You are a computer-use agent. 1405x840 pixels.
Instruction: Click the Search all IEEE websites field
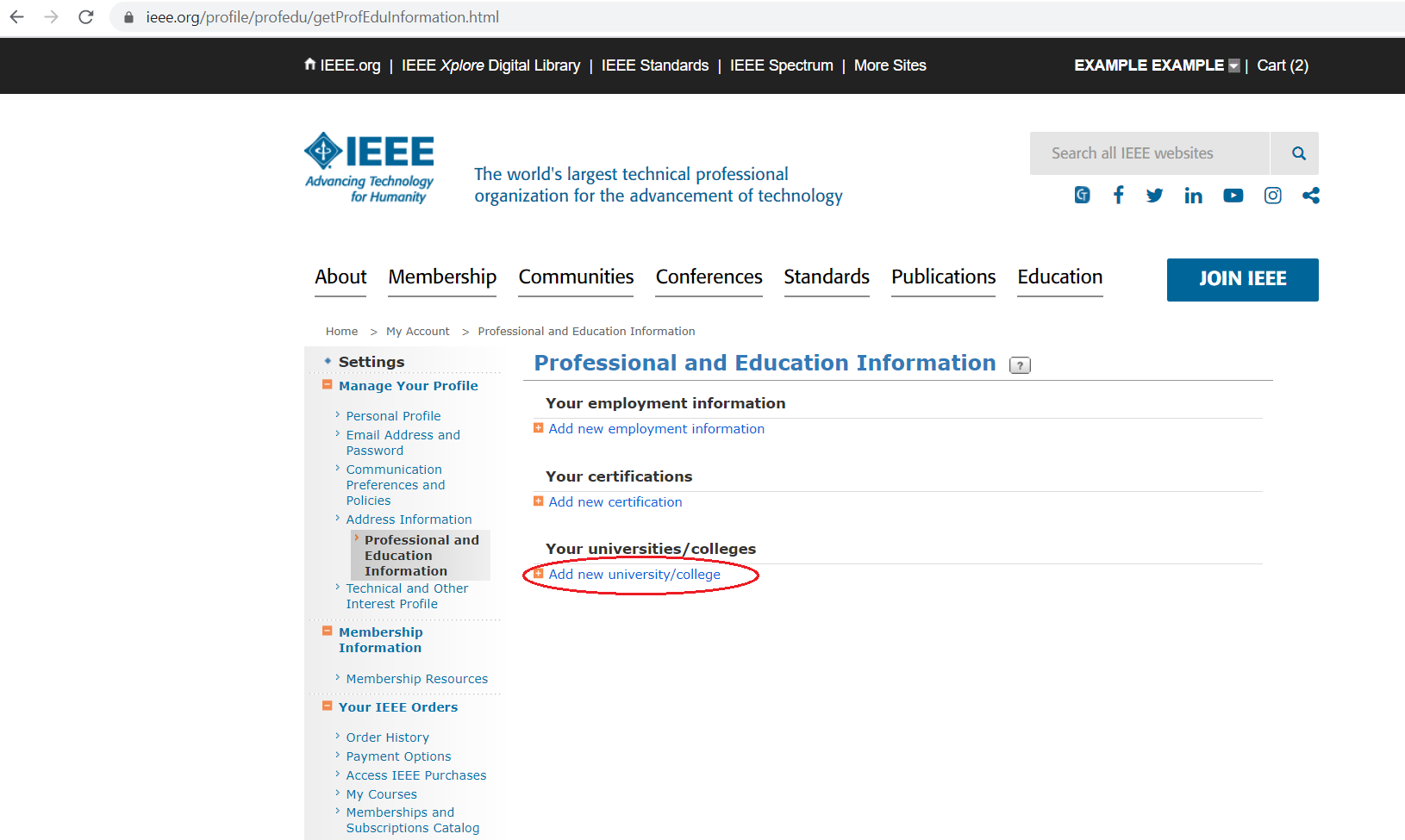click(x=1150, y=153)
